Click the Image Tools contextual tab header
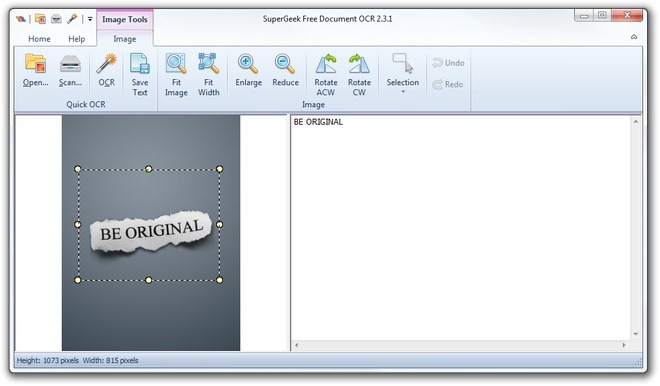This screenshot has height=386, width=660. [125, 19]
